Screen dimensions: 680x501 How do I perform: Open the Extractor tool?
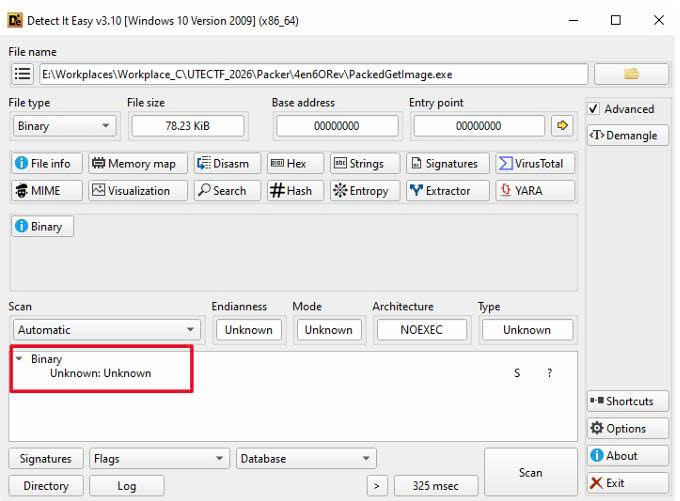click(448, 191)
